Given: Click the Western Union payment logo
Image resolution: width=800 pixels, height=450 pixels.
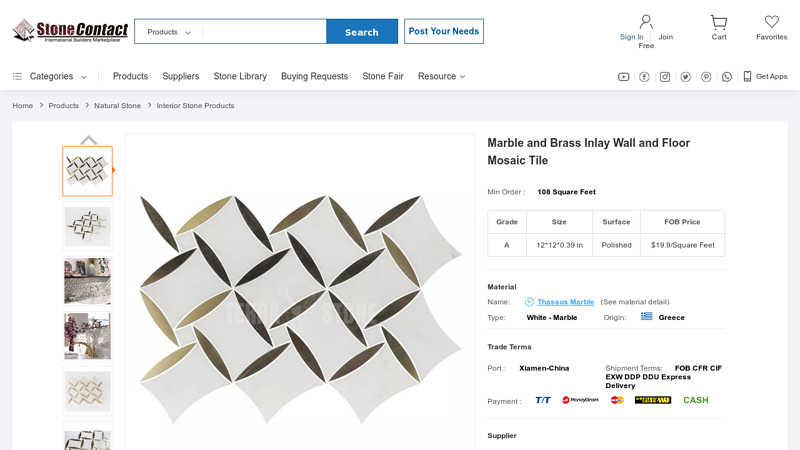Looking at the screenshot, I should 653,400.
